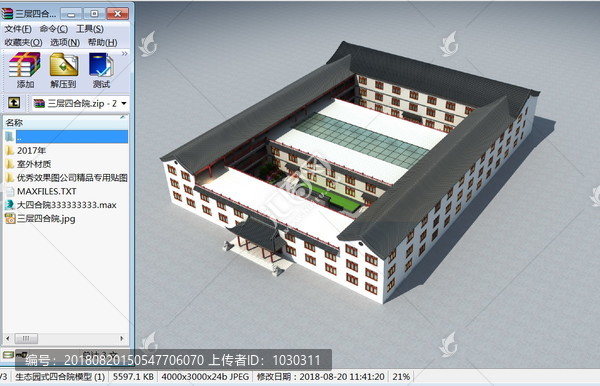Open the Options (选项) menu
This screenshot has height=386, width=600.
tap(65, 42)
